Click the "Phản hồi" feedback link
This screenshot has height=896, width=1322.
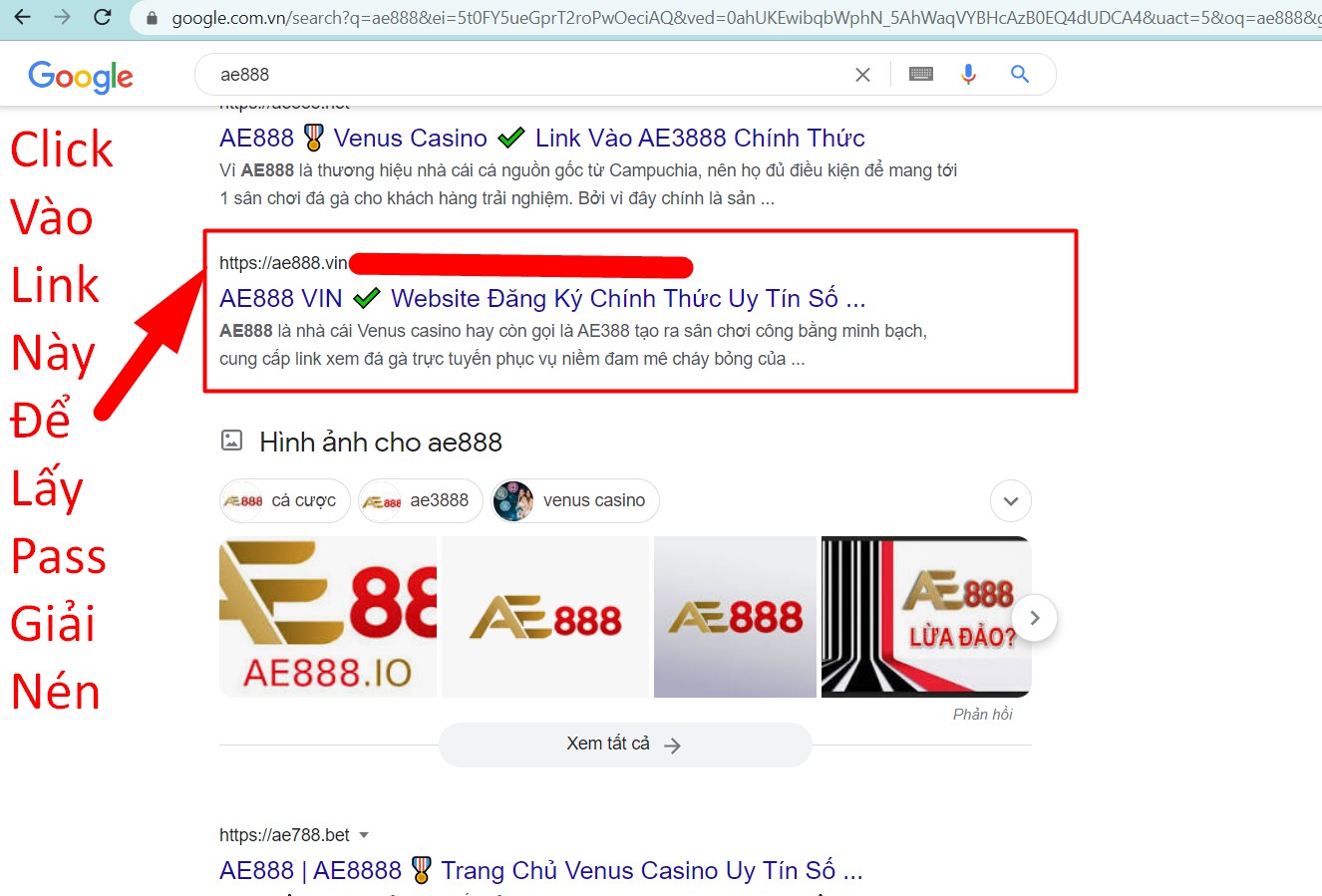coord(982,714)
